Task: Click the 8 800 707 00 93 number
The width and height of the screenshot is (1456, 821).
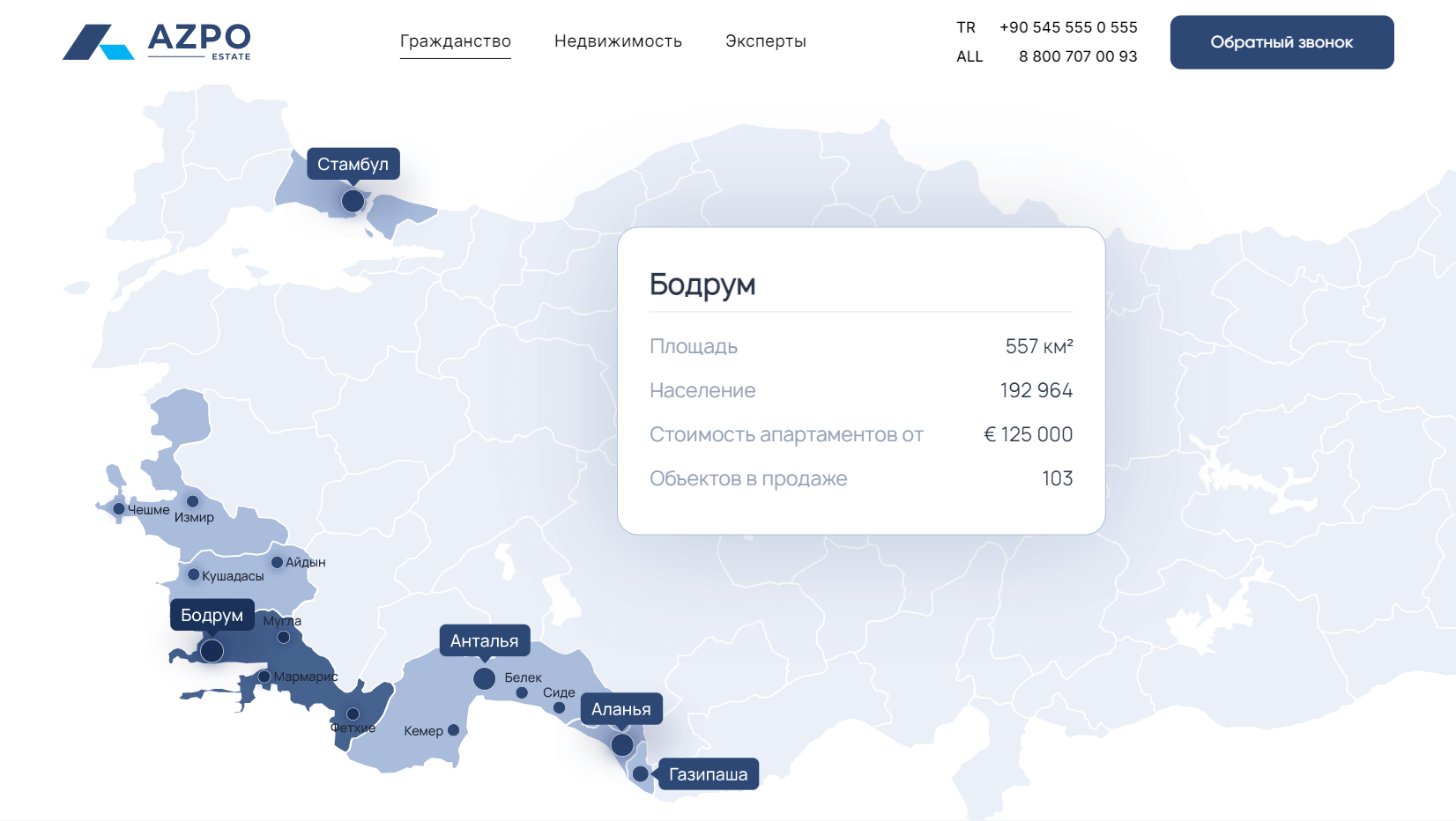Action: pyautogui.click(x=1077, y=56)
